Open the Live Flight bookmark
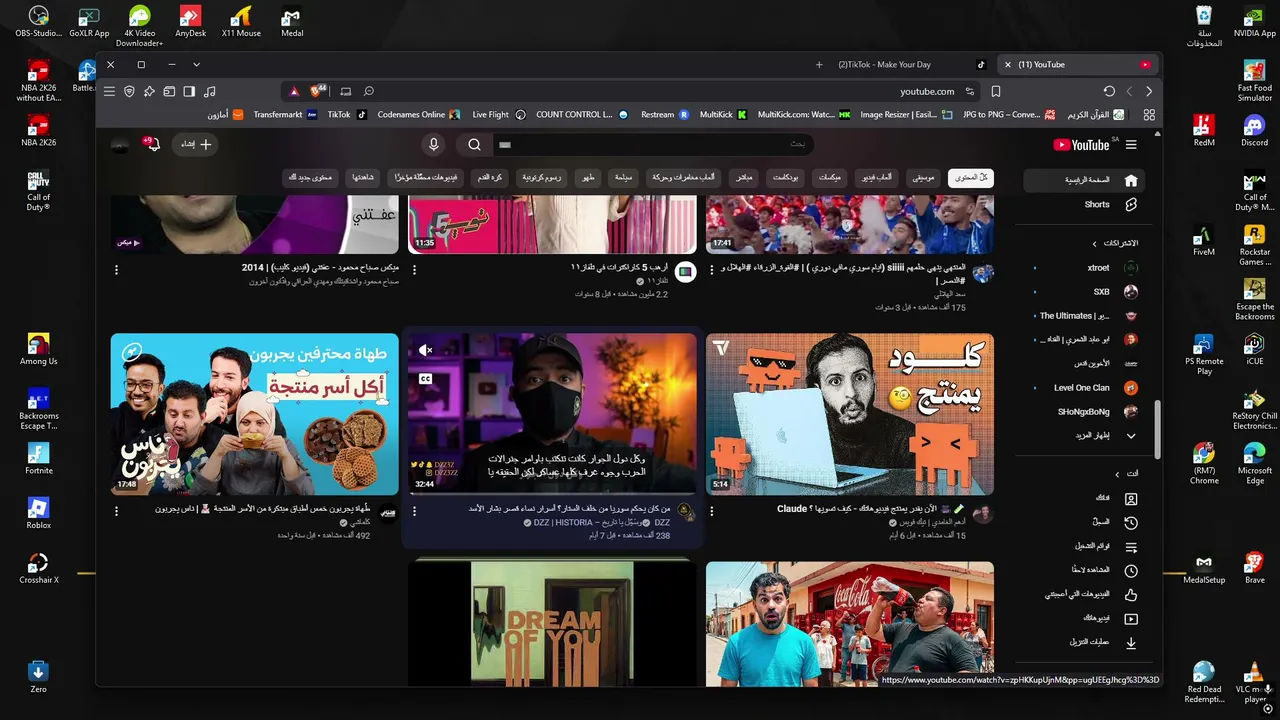Viewport: 1280px width, 720px height. click(499, 115)
